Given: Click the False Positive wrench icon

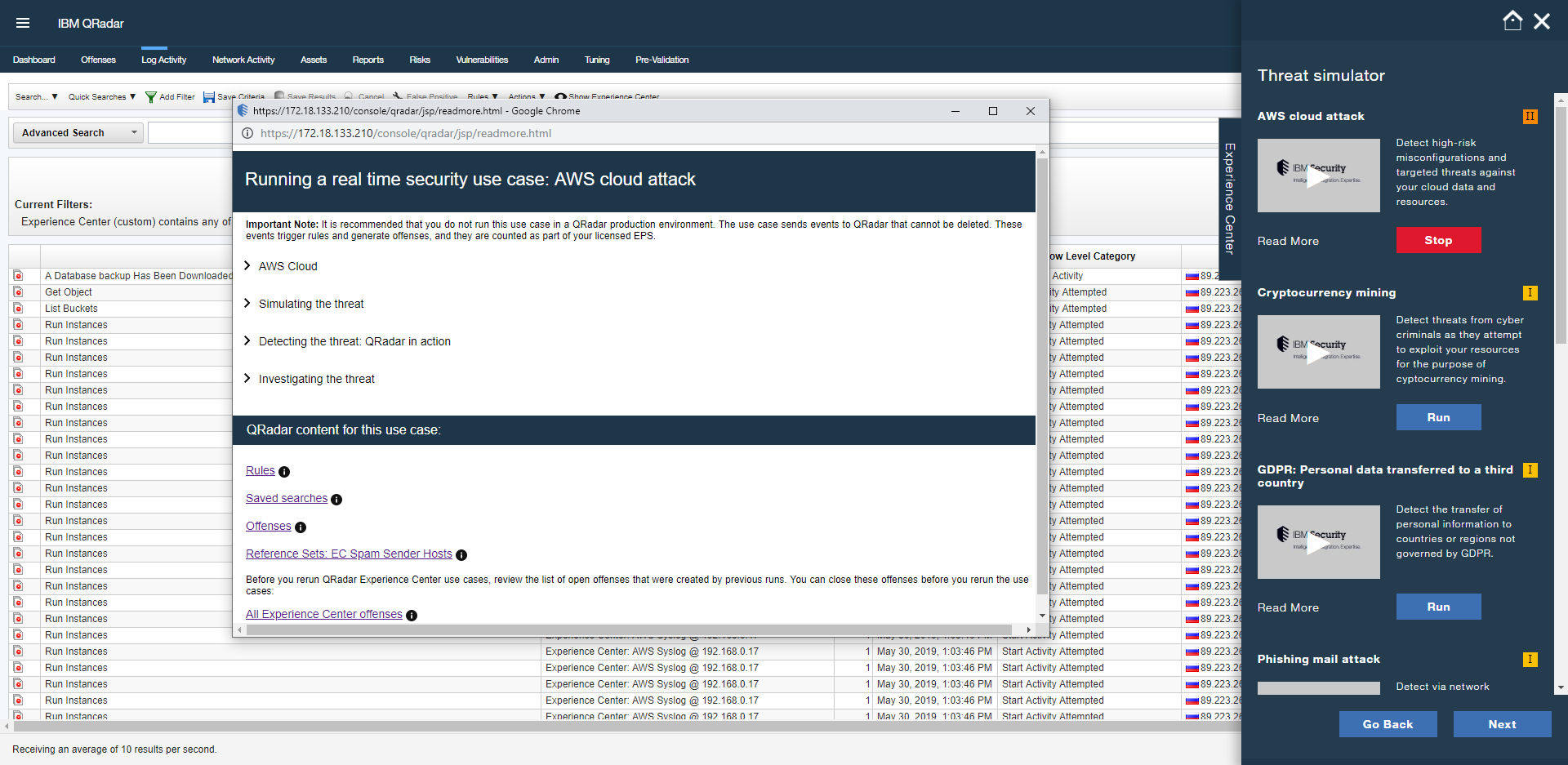Looking at the screenshot, I should [398, 96].
